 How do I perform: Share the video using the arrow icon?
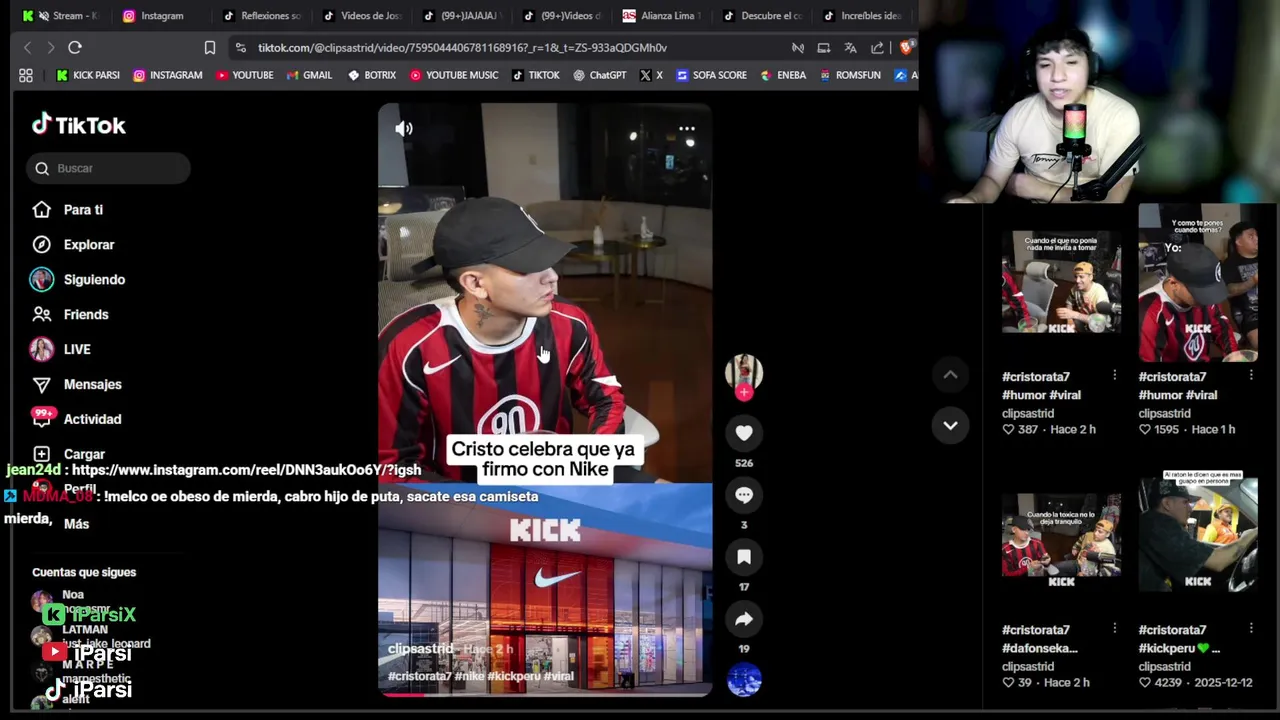coord(744,619)
